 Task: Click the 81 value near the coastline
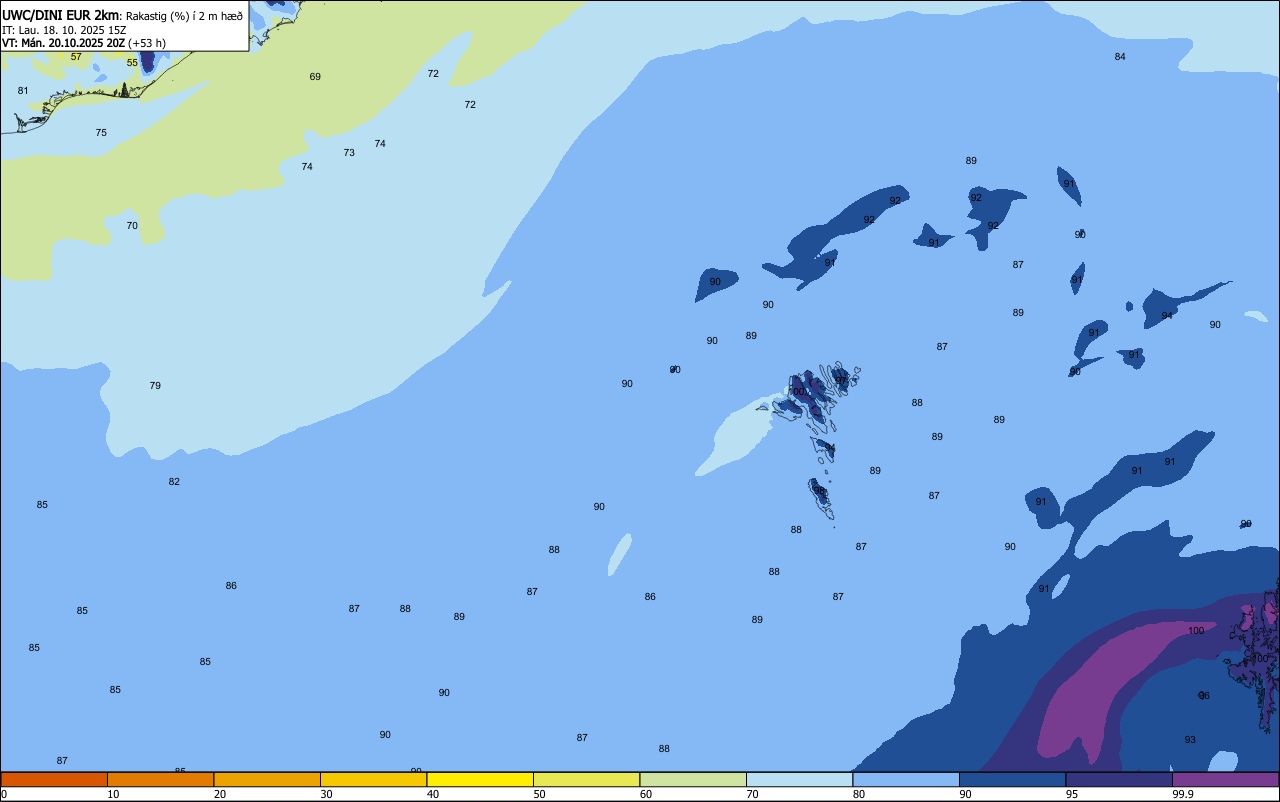click(x=23, y=91)
